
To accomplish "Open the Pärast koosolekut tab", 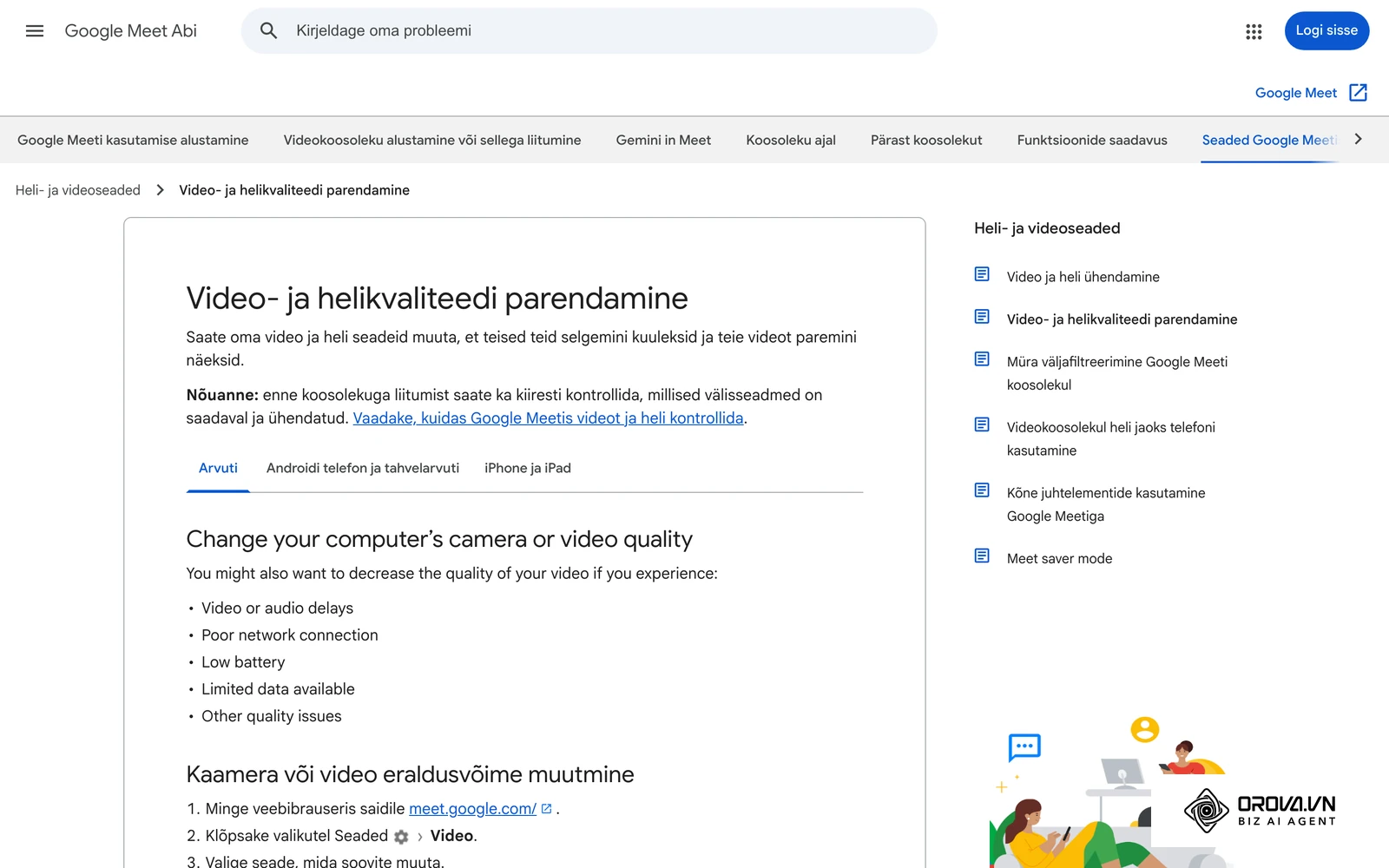I will tap(926, 140).
